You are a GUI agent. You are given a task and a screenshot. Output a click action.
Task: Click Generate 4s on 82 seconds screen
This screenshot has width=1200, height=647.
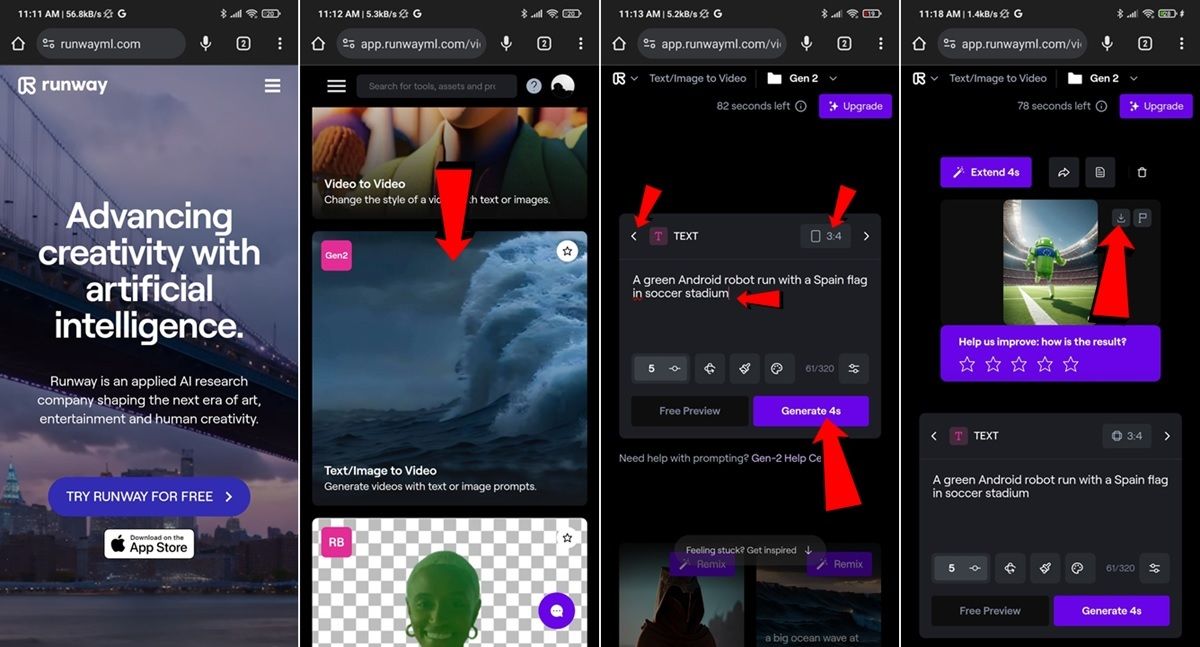[811, 411]
